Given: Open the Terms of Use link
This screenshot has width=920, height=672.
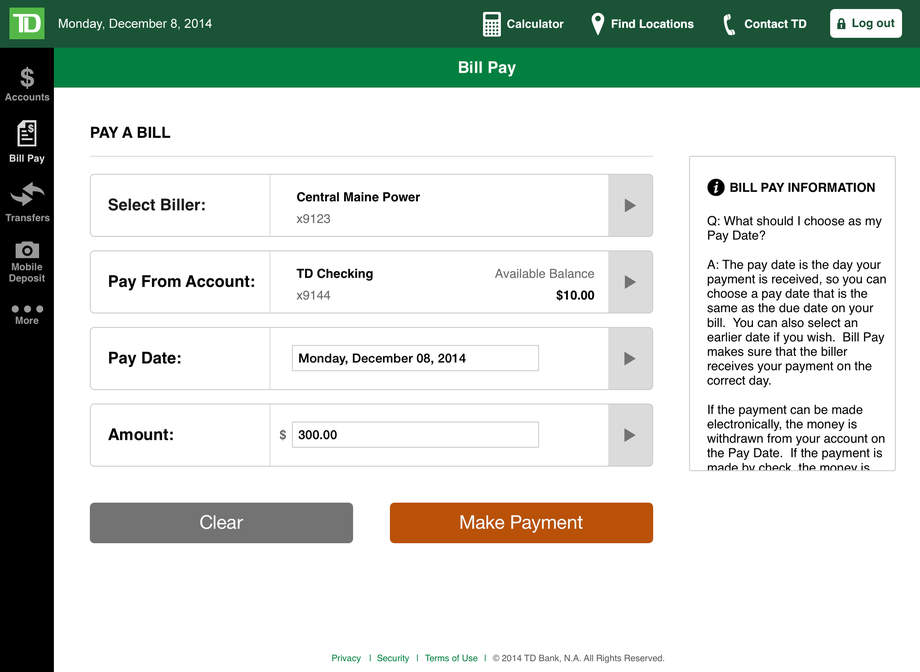Looking at the screenshot, I should (451, 658).
